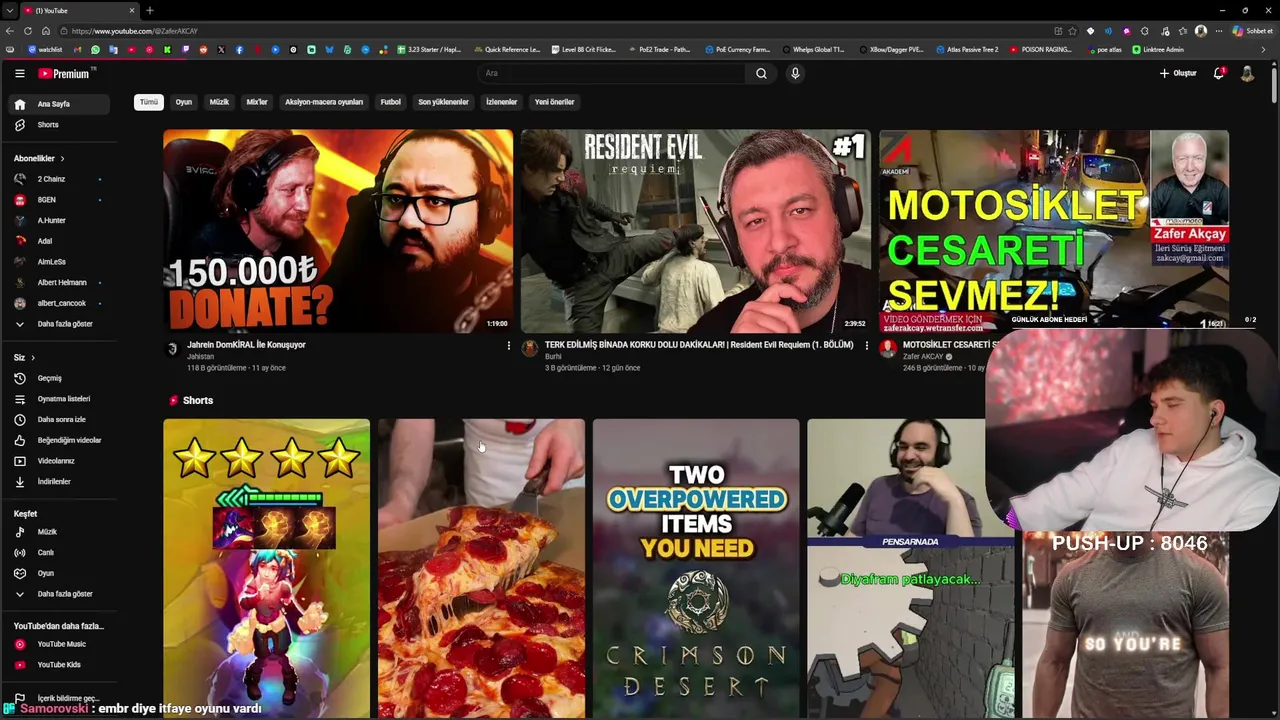Select the Yeni öneriler chip
1280x720 pixels.
click(x=555, y=102)
